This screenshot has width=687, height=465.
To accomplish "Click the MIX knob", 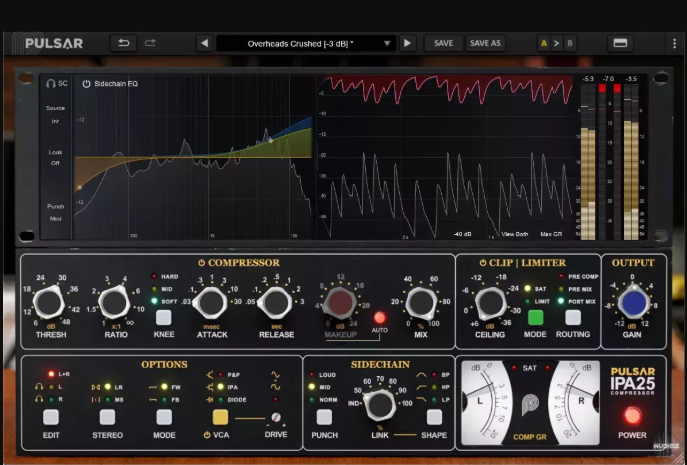I will (421, 303).
